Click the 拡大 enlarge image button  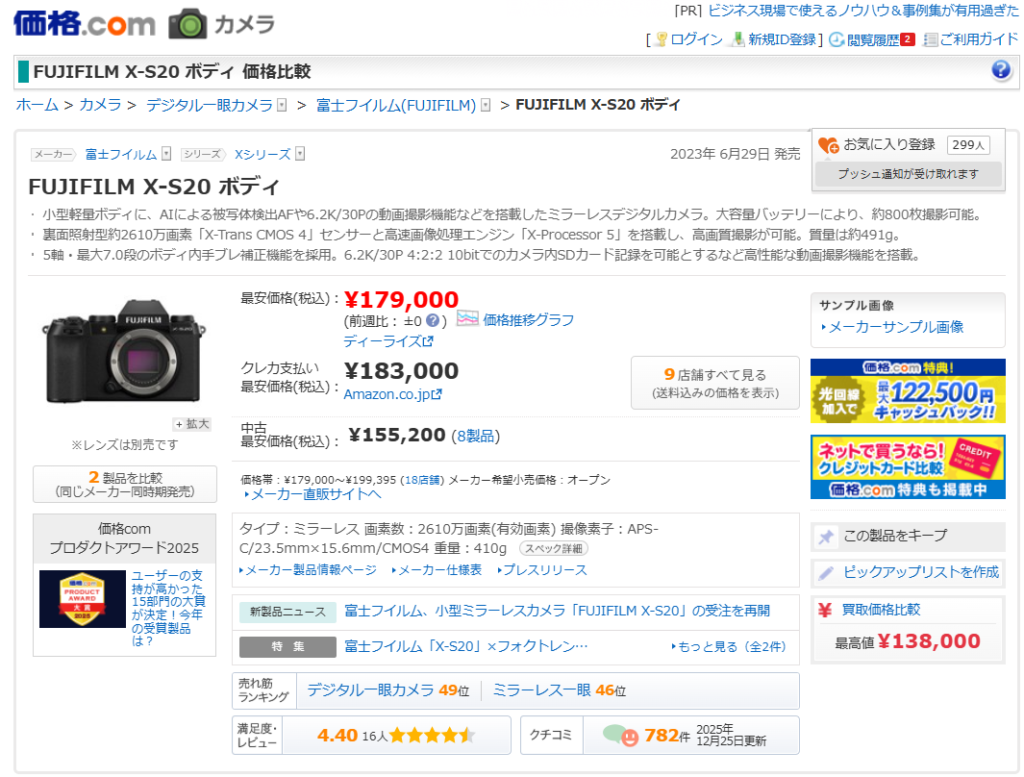point(192,424)
